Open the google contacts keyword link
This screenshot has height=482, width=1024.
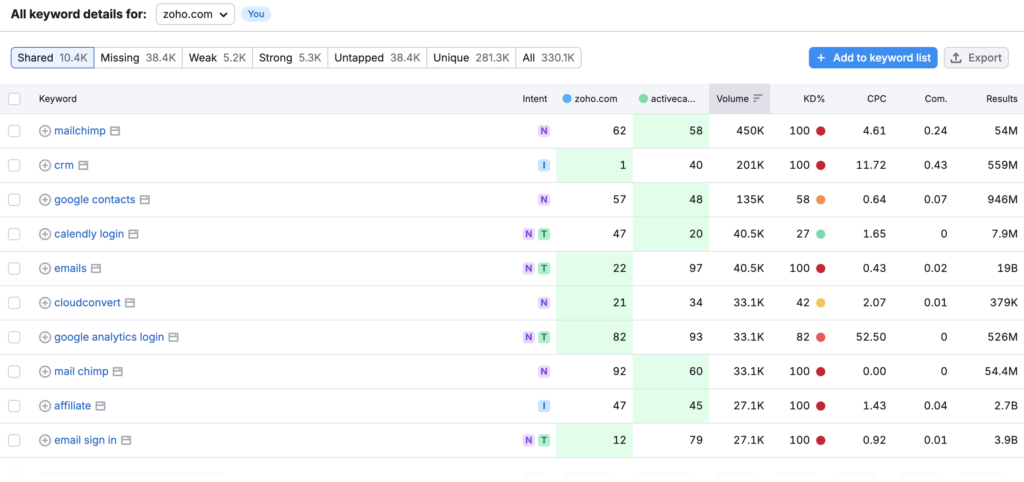click(x=95, y=200)
